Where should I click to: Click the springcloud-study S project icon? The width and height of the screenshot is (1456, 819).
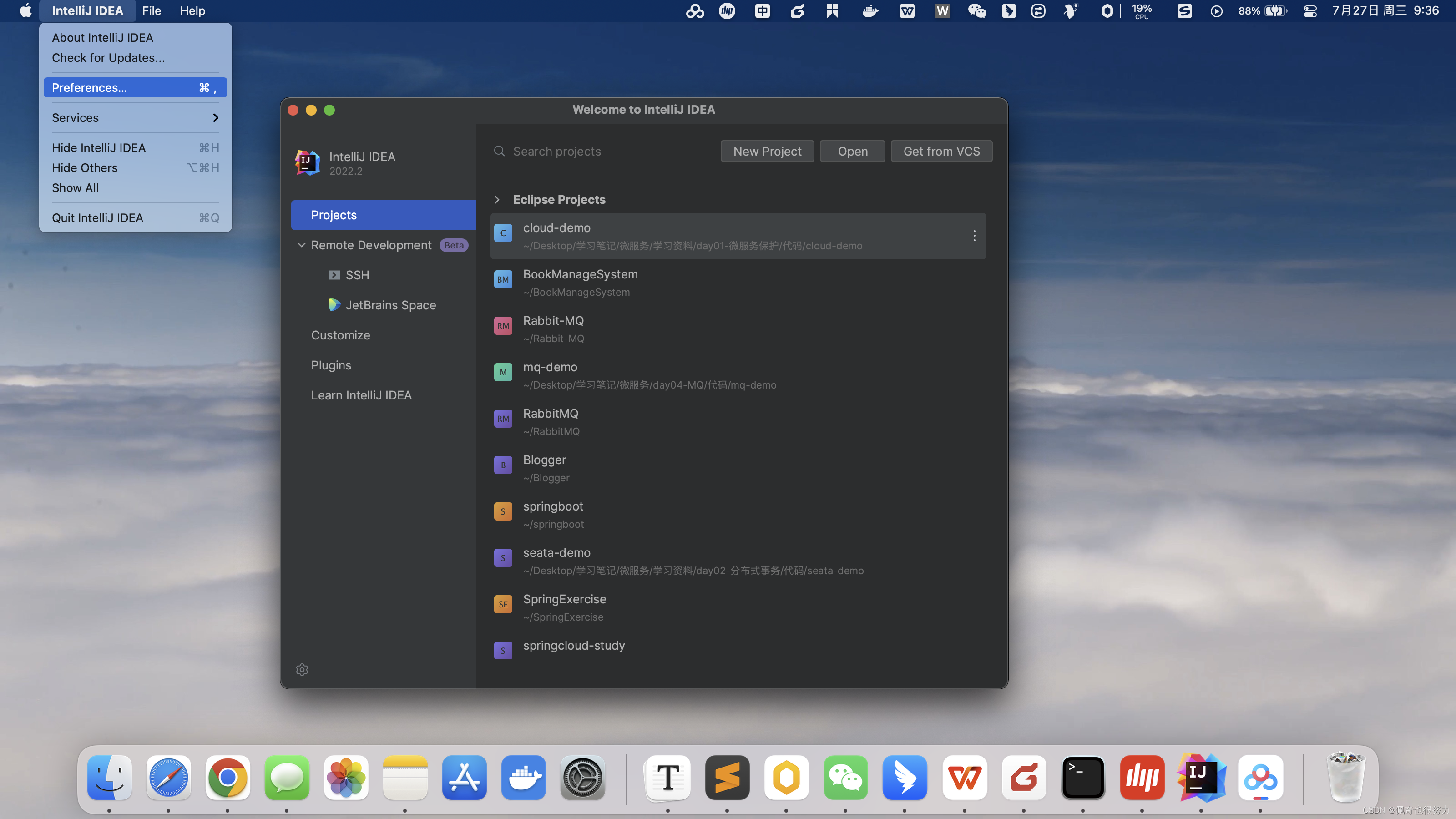pos(502,650)
